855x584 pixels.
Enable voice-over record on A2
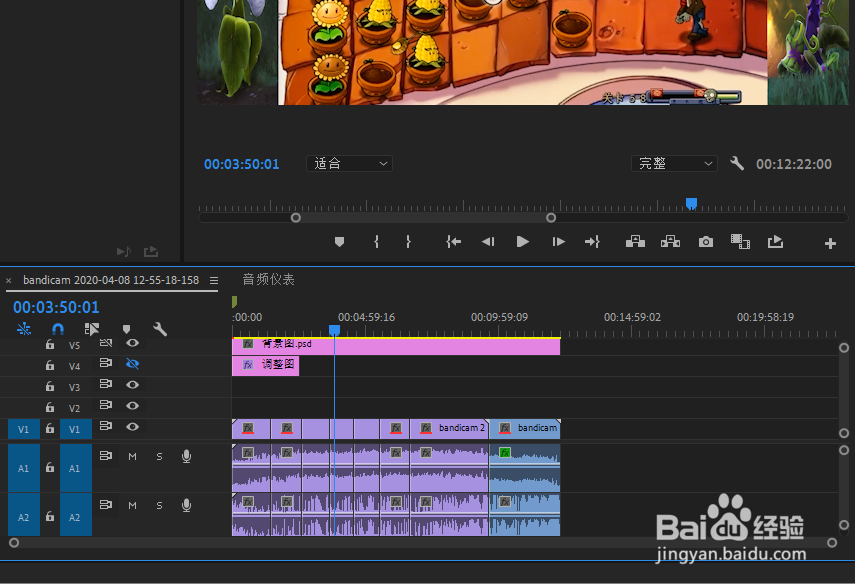(186, 506)
